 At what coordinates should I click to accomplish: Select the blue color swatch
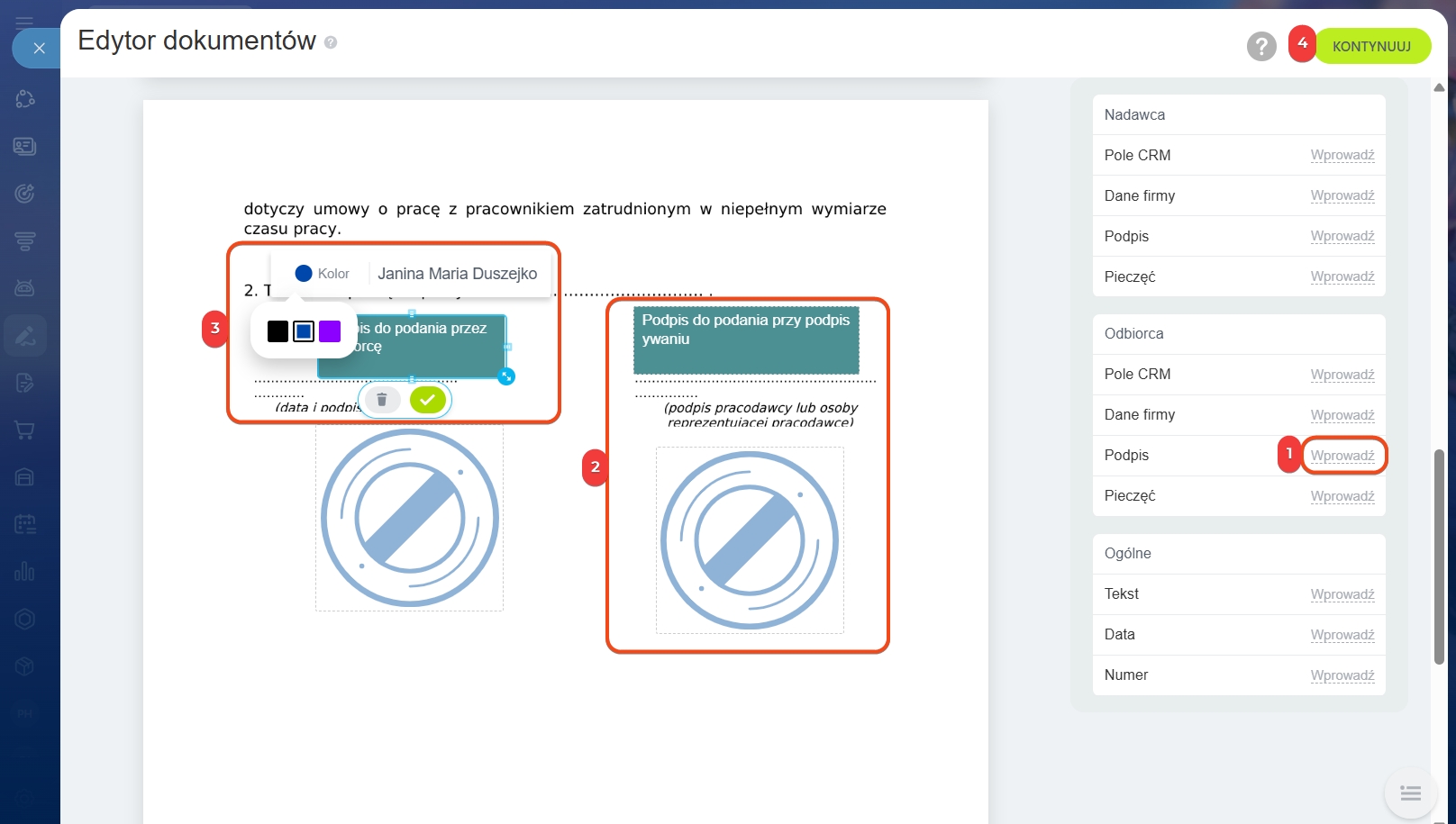[x=304, y=331]
